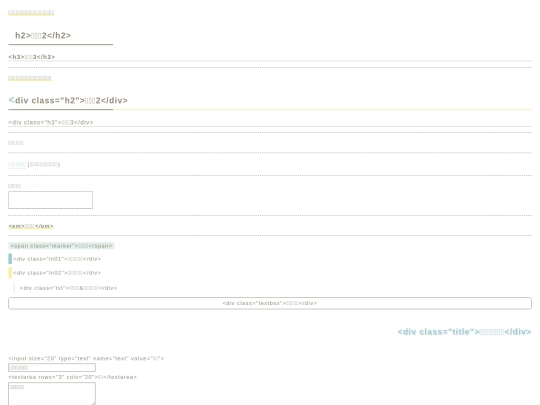Click the yellow color bar beside ln02
The height and width of the screenshot is (405, 540).
(10, 273)
